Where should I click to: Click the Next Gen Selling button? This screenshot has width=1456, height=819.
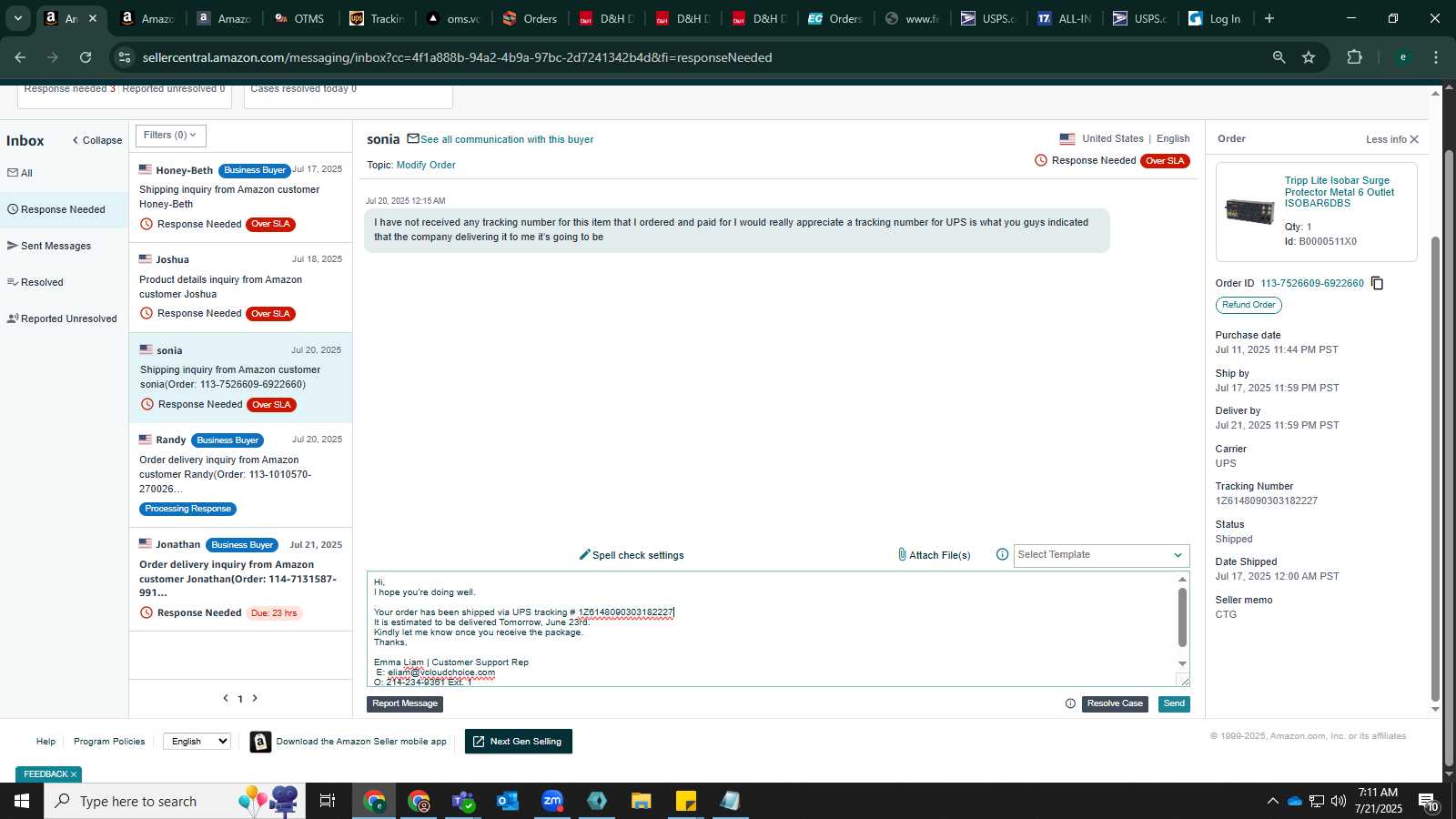click(519, 742)
